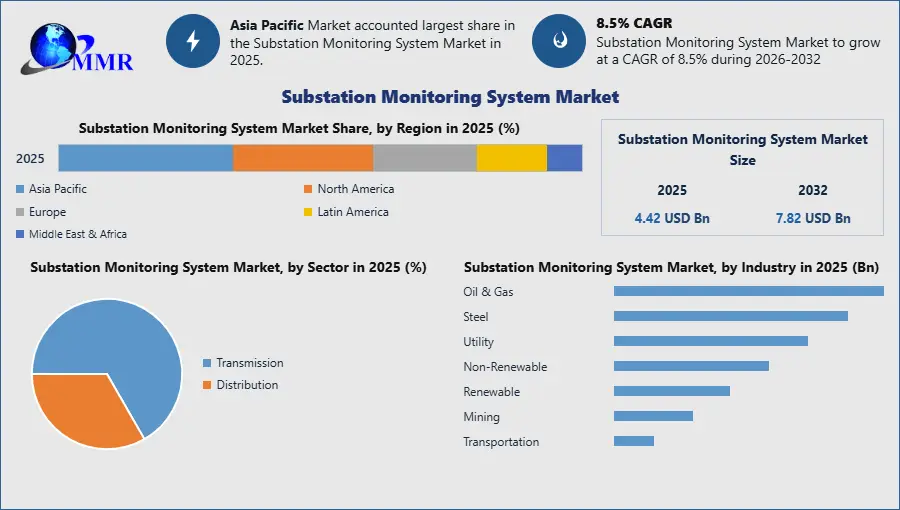Select the North America legend marker
900x510 pixels.
coord(309,189)
